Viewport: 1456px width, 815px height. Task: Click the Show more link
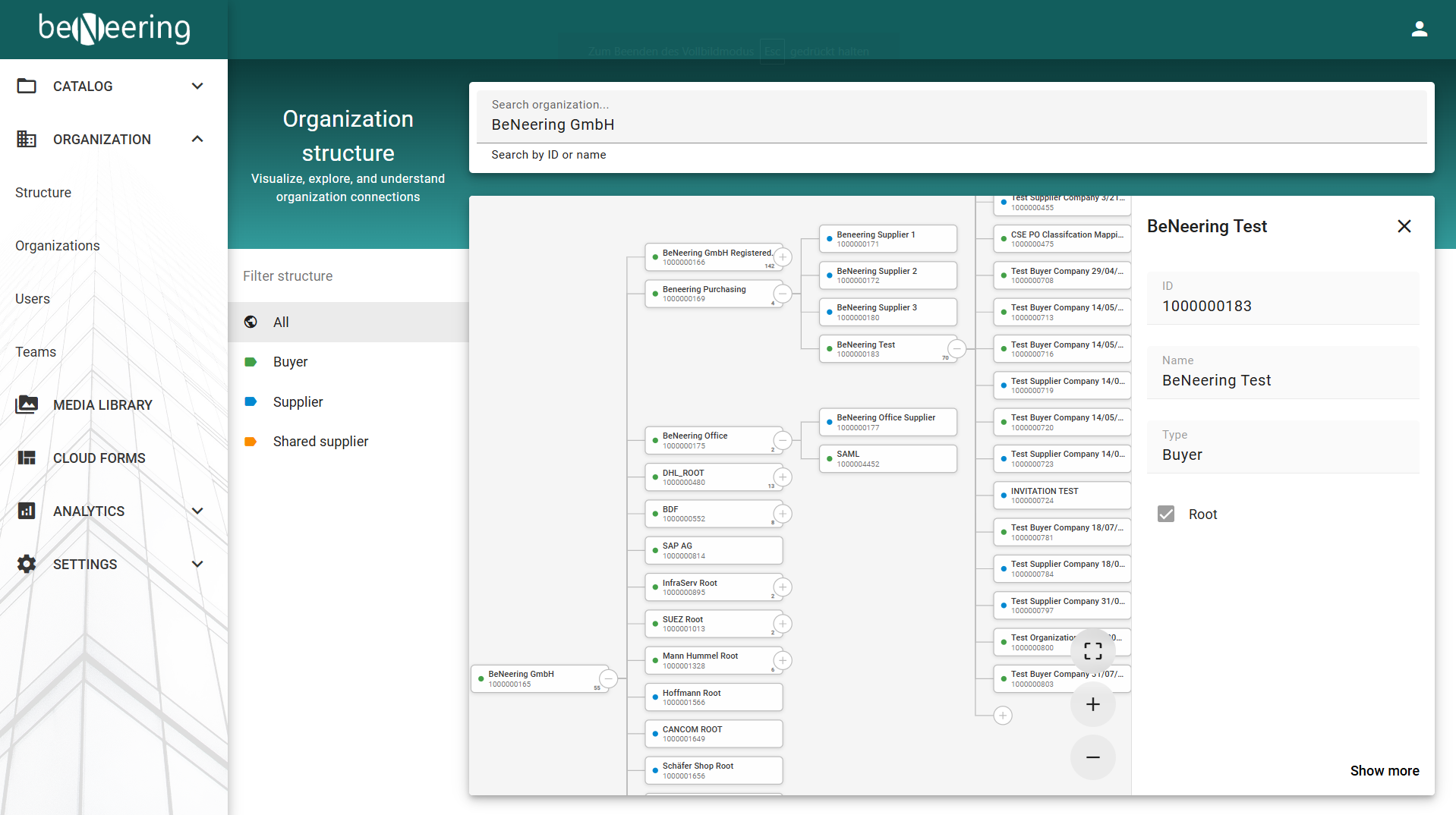coord(1384,770)
